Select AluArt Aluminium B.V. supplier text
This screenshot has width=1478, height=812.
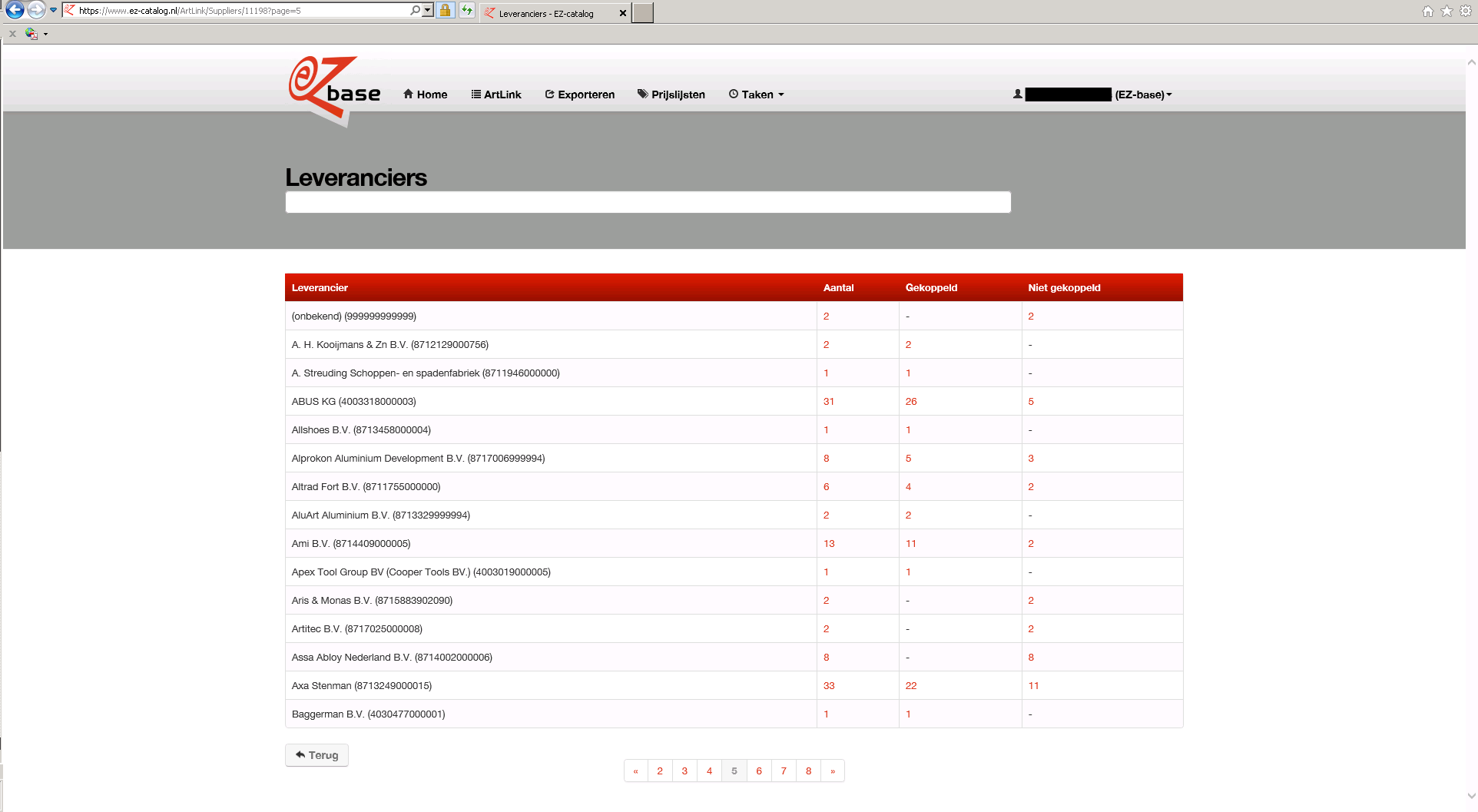(x=380, y=515)
